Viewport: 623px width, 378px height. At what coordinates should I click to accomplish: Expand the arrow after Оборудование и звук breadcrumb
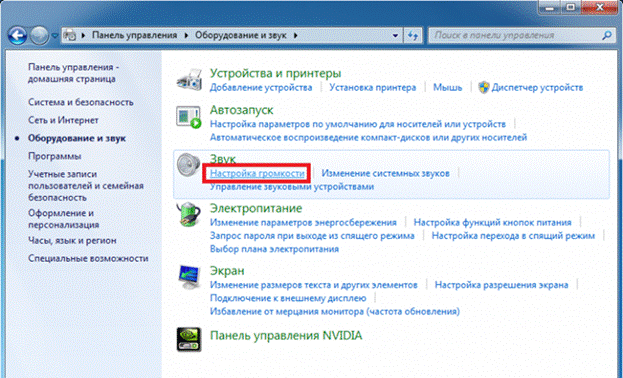pyautogui.click(x=296, y=35)
